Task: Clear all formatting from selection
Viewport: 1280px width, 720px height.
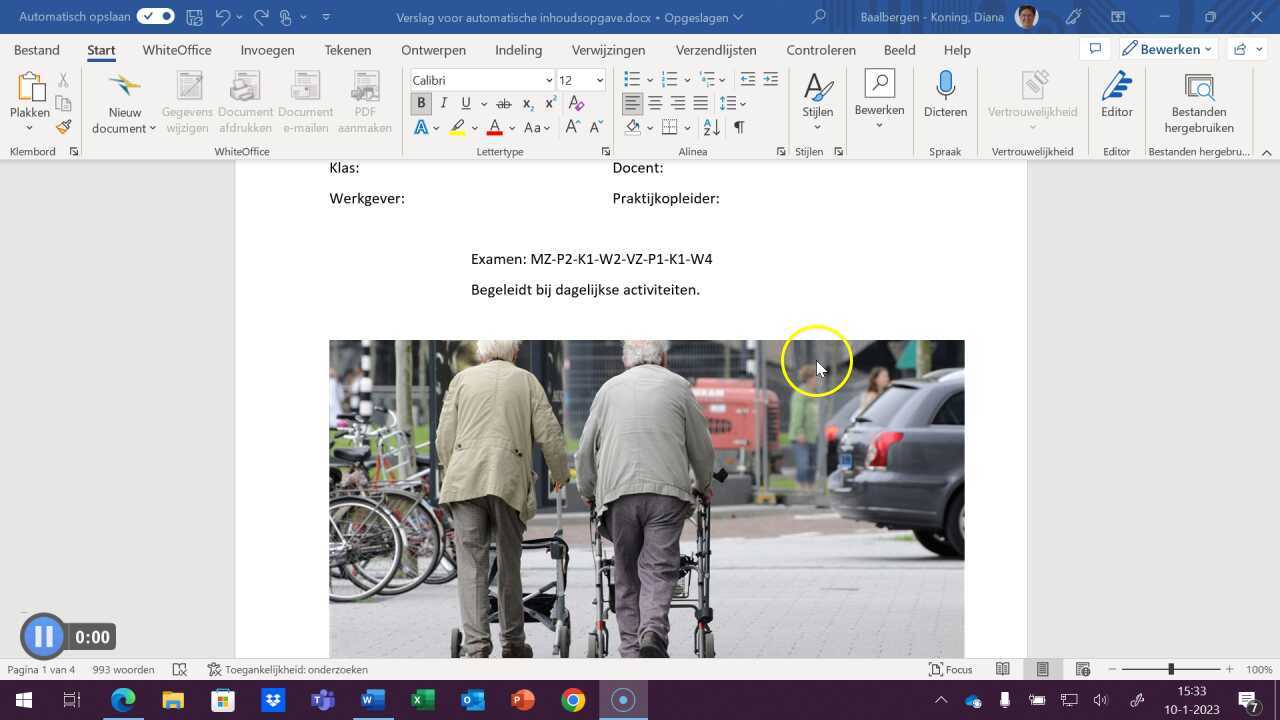Action: (x=576, y=104)
